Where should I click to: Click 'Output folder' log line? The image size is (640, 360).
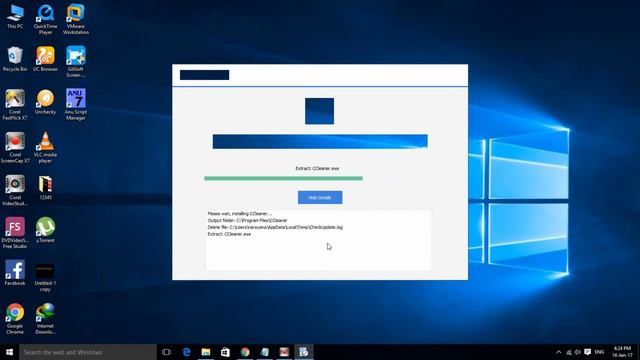(247, 220)
